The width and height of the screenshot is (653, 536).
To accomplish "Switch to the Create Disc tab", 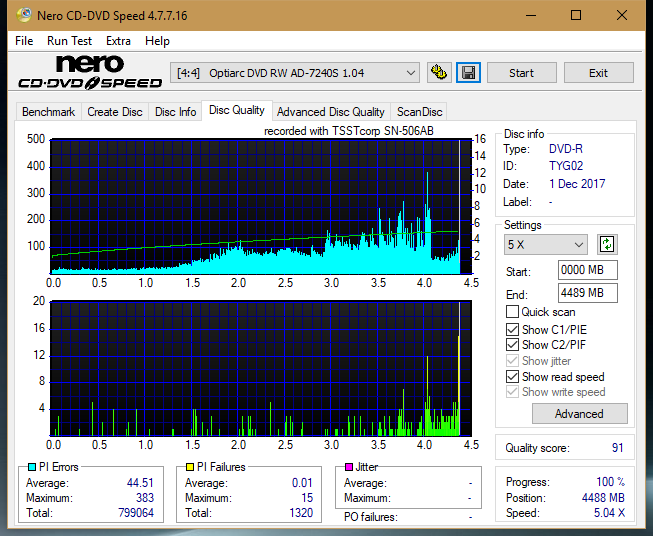I will 115,112.
